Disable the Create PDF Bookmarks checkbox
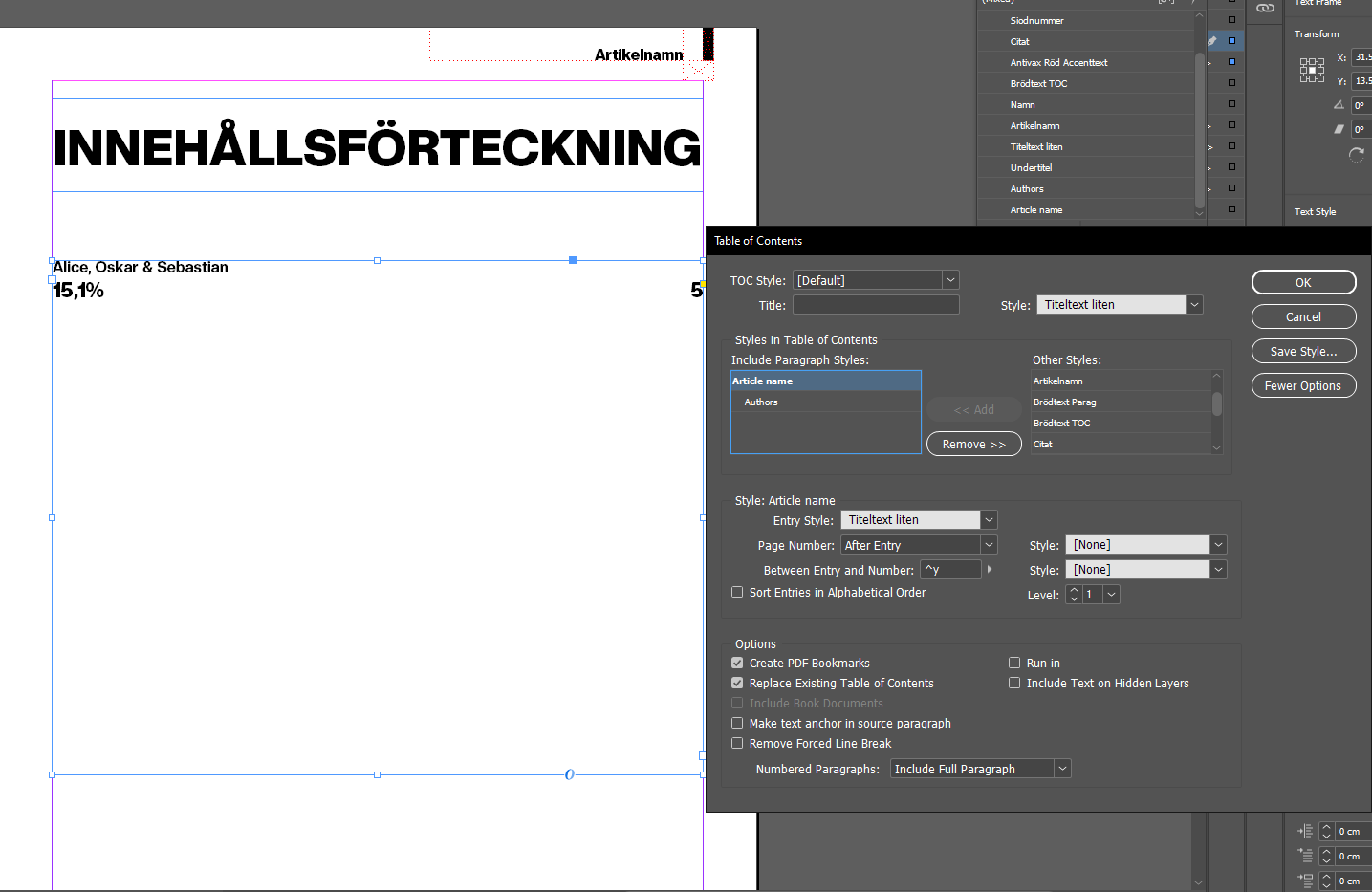The width and height of the screenshot is (1372, 892). [x=737, y=663]
